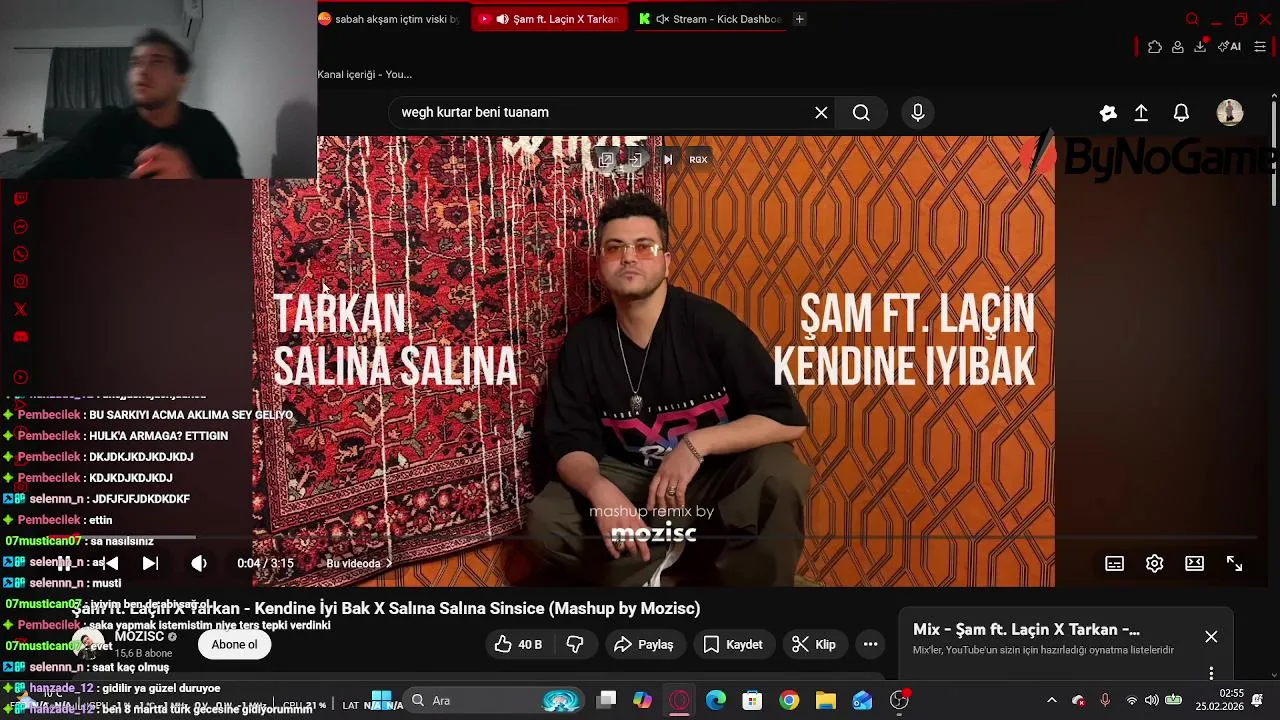The width and height of the screenshot is (1280, 720).
Task: Go to previous video in player
Action: [x=111, y=564]
